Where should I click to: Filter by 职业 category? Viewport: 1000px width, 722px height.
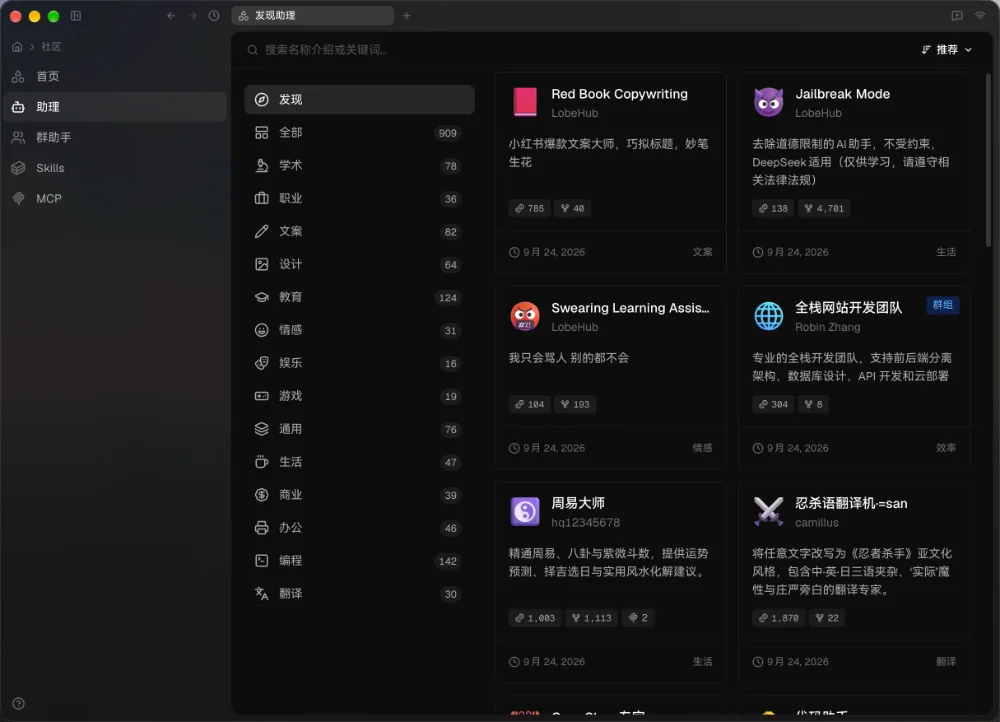[359, 198]
